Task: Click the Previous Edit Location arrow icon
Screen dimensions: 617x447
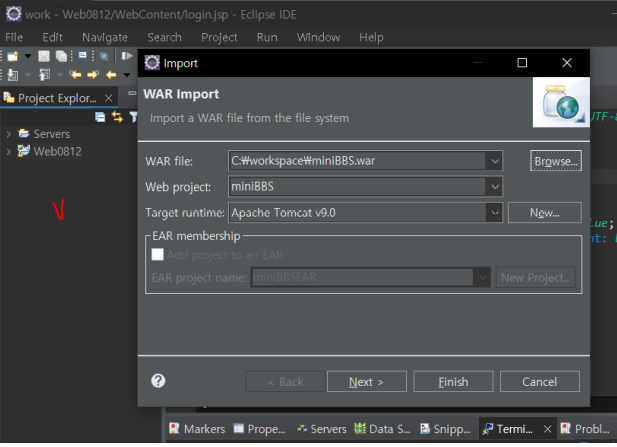Action: tap(75, 74)
